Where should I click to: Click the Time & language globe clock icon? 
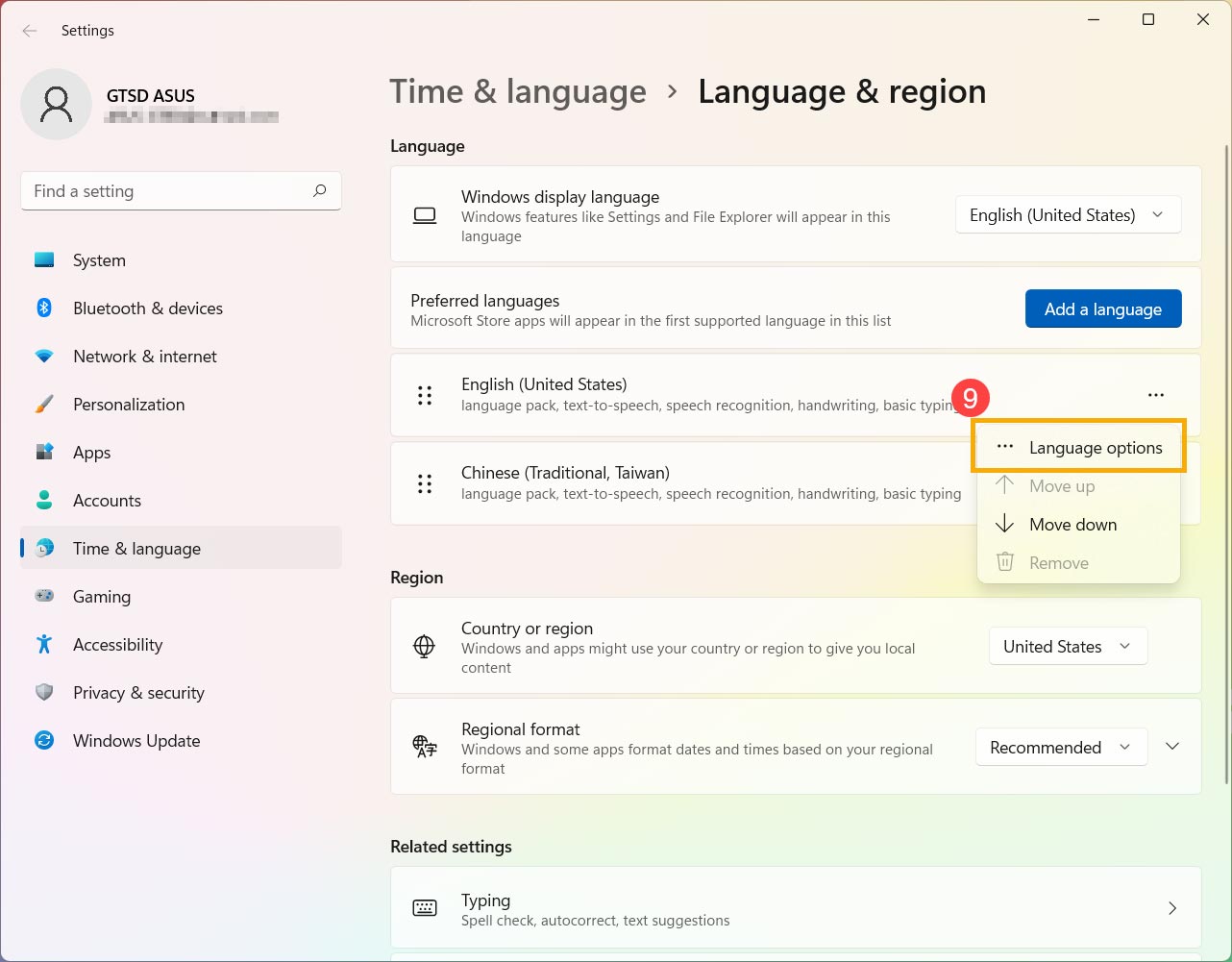(x=44, y=549)
